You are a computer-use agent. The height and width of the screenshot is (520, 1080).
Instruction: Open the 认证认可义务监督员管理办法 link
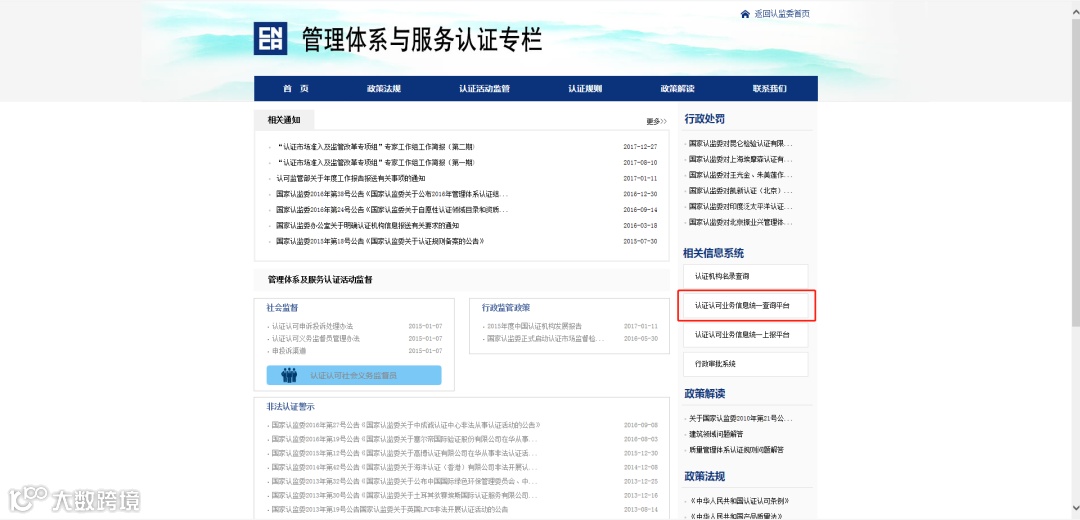[315, 339]
